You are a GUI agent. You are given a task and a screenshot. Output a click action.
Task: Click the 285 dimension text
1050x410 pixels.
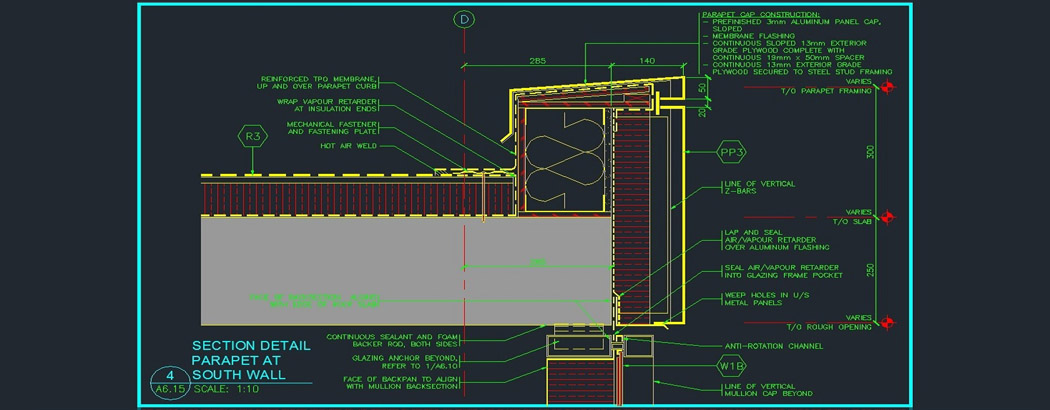[x=537, y=61]
